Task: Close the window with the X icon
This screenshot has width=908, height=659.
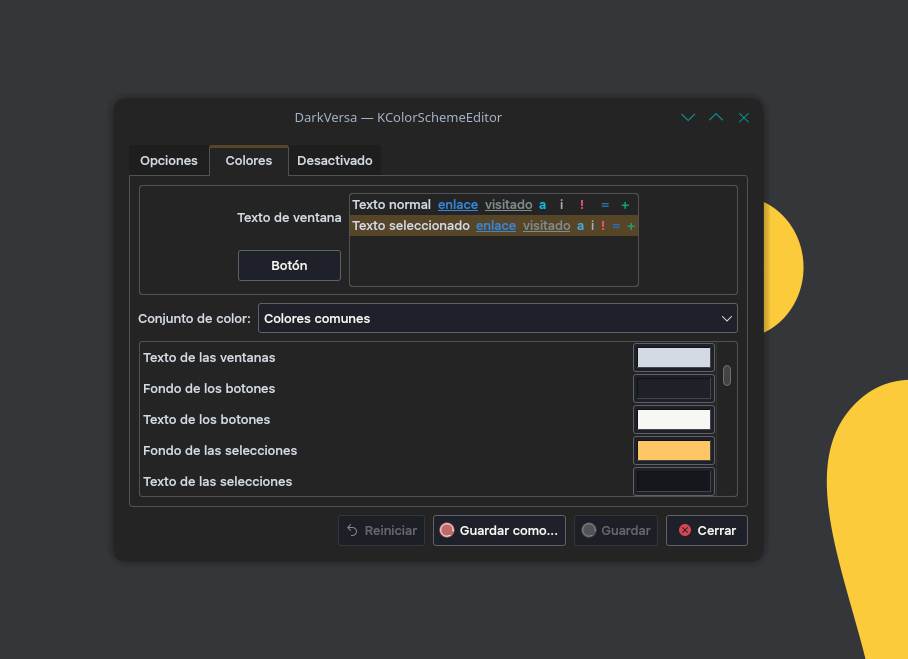Action: click(x=744, y=118)
